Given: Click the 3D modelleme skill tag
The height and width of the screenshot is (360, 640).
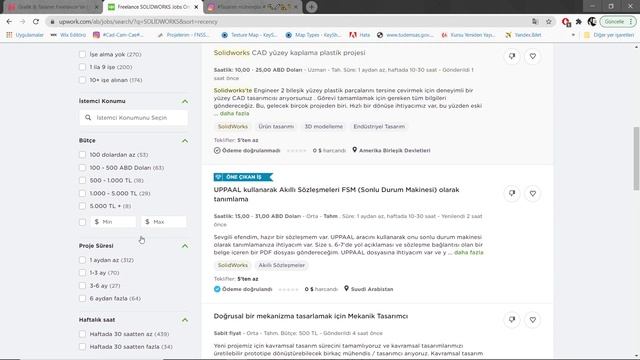Looking at the screenshot, I should click(x=324, y=127).
